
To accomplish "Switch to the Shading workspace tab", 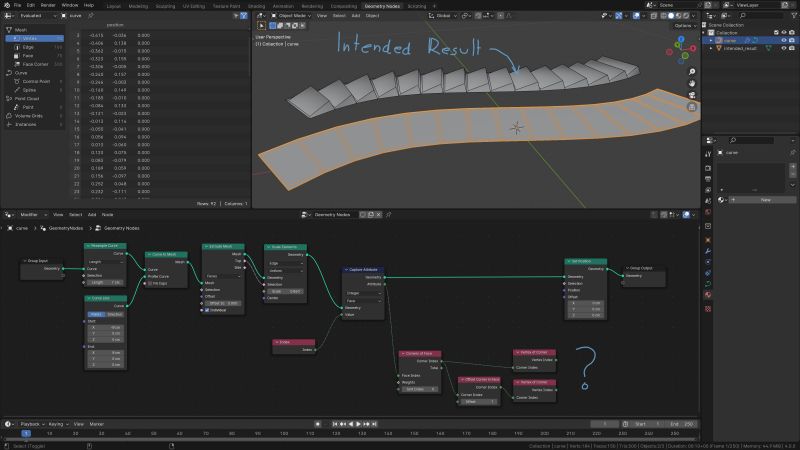I will point(256,6).
